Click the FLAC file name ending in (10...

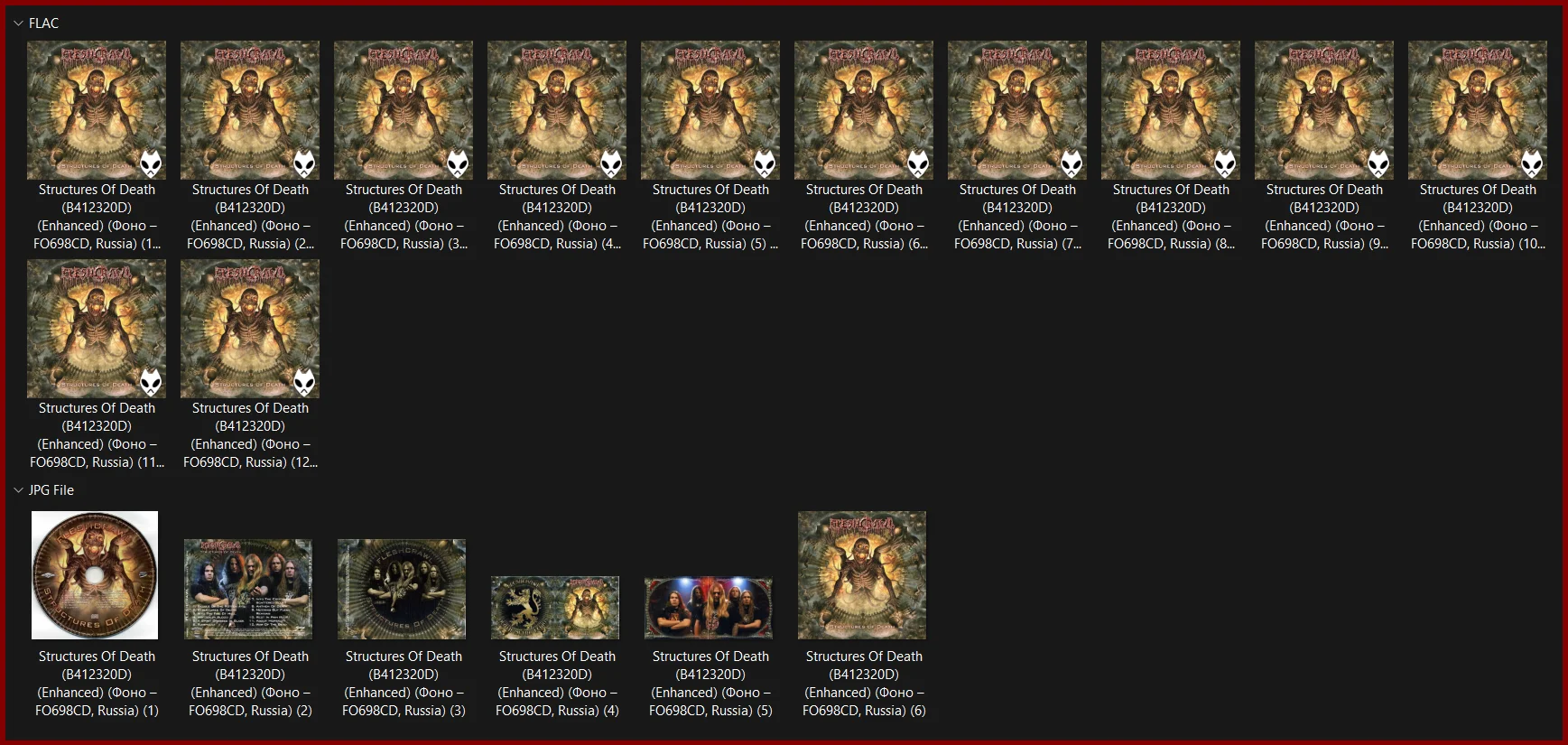pos(1478,217)
